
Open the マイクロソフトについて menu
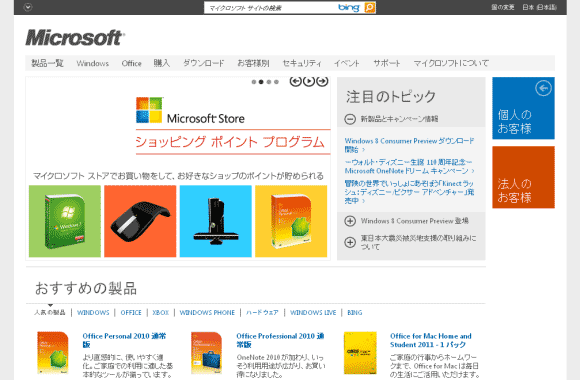451,63
